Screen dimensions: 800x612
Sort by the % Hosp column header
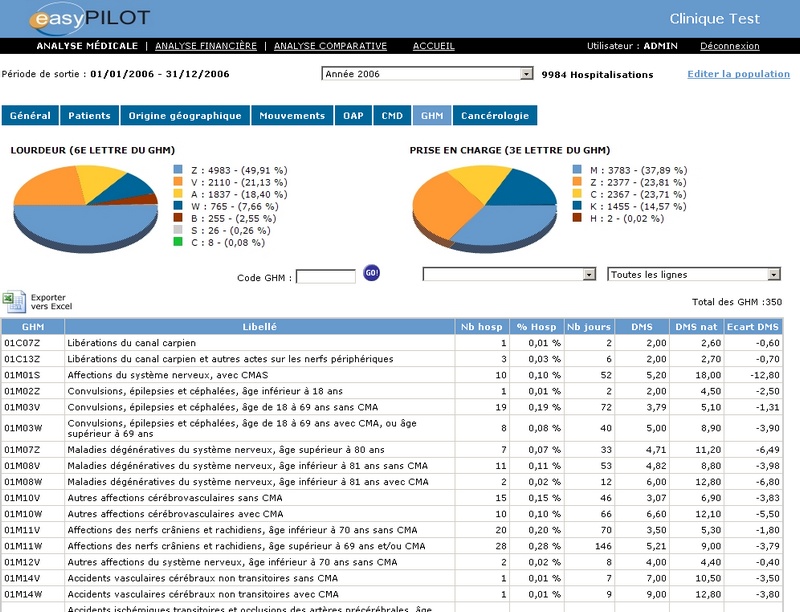tap(536, 327)
